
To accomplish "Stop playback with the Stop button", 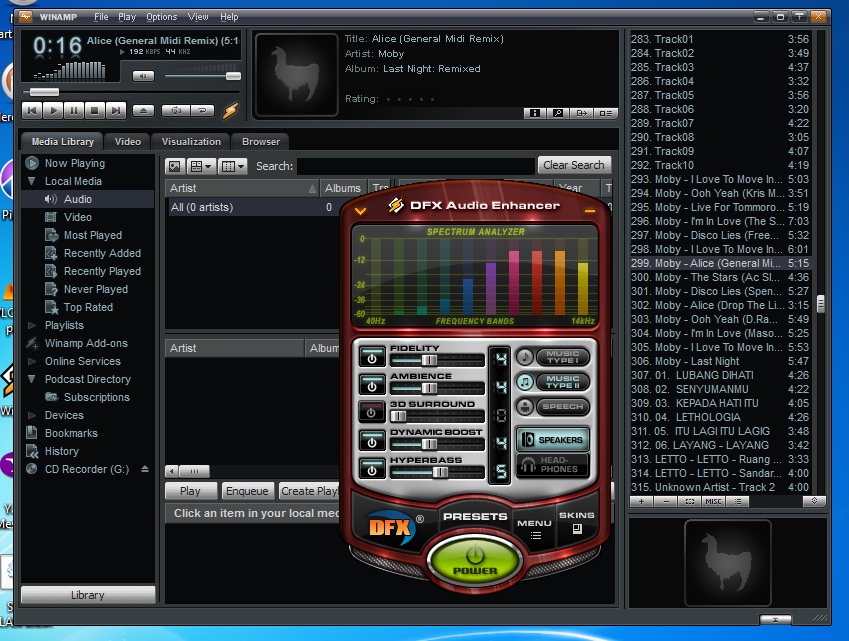I will (94, 110).
